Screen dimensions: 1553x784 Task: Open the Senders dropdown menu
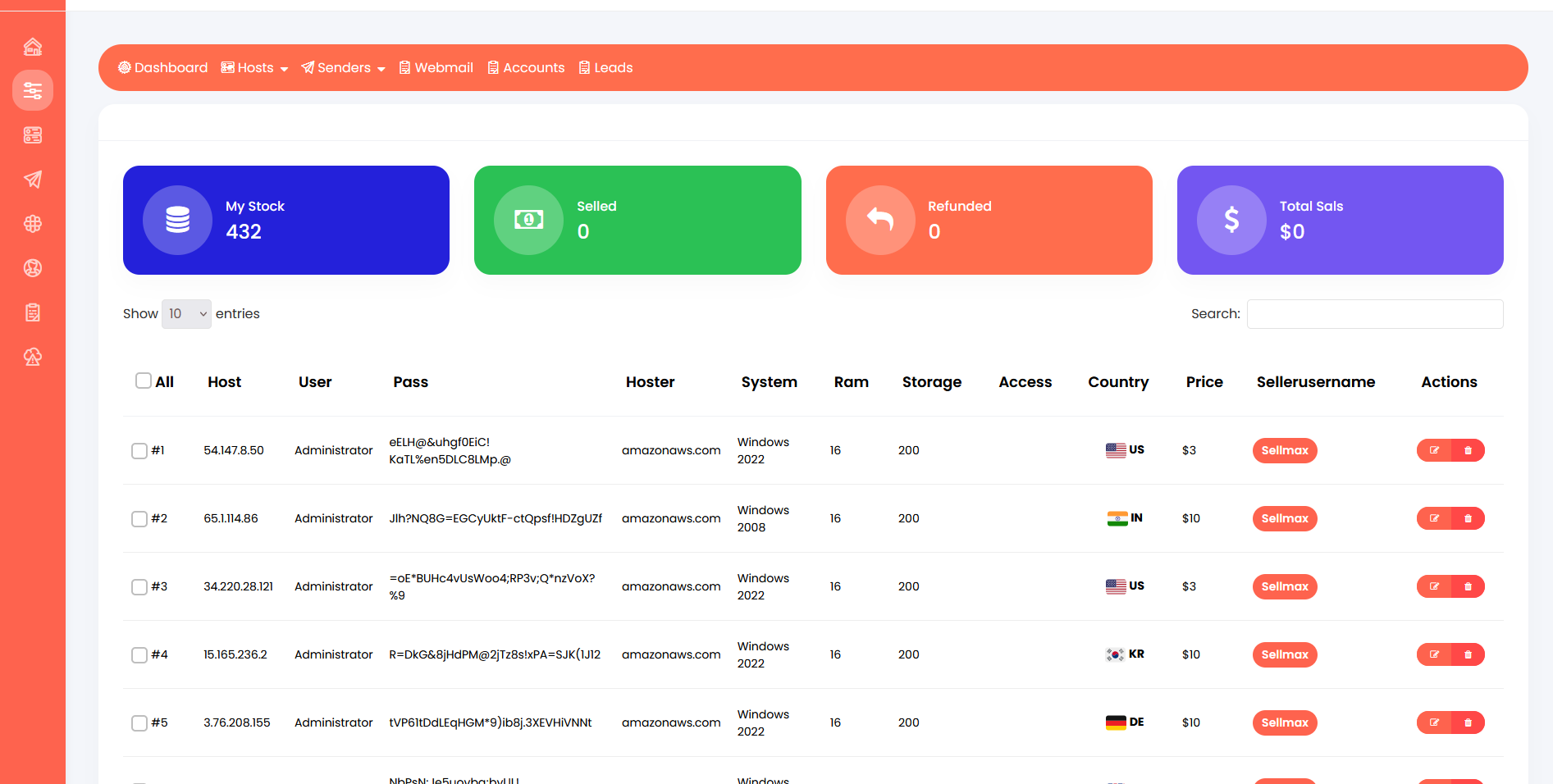coord(343,68)
